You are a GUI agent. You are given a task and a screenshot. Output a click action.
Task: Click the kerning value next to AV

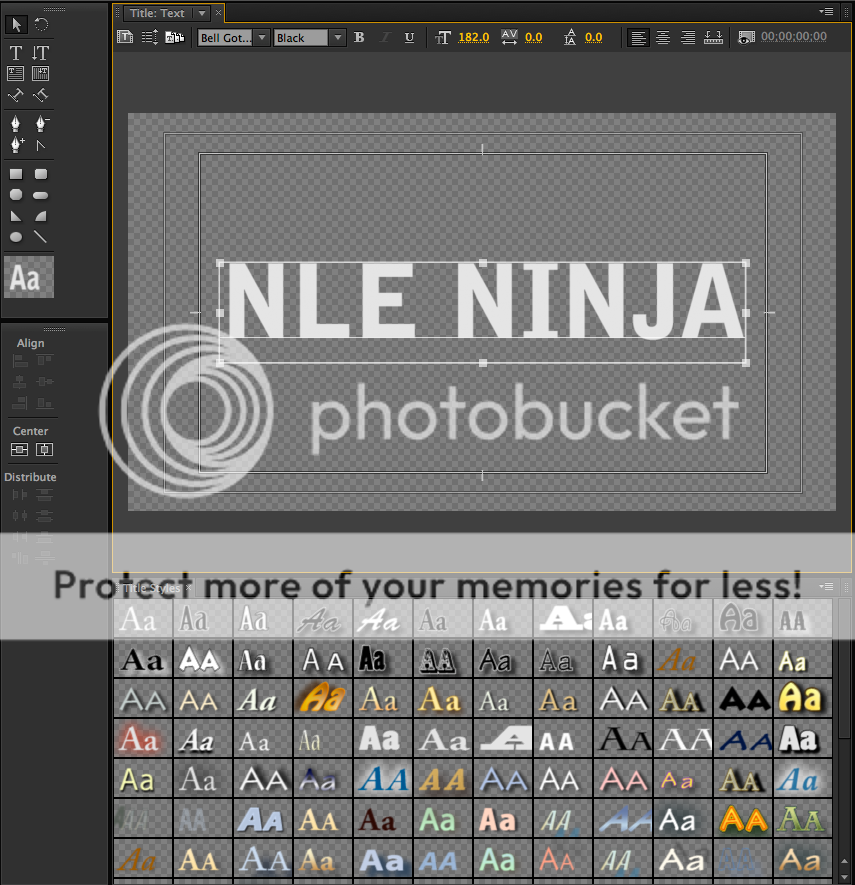click(x=533, y=37)
